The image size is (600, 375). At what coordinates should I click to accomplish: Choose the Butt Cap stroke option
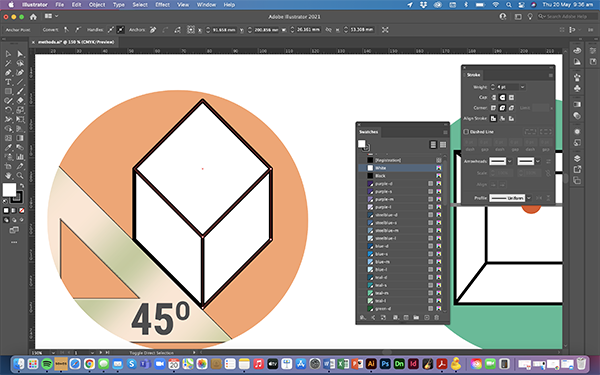point(494,98)
